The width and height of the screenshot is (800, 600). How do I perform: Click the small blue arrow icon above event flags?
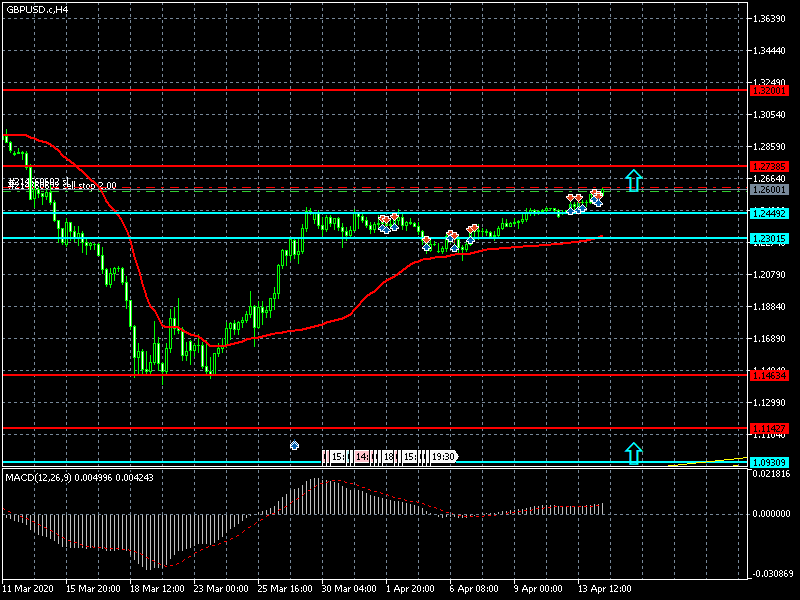pos(294,445)
